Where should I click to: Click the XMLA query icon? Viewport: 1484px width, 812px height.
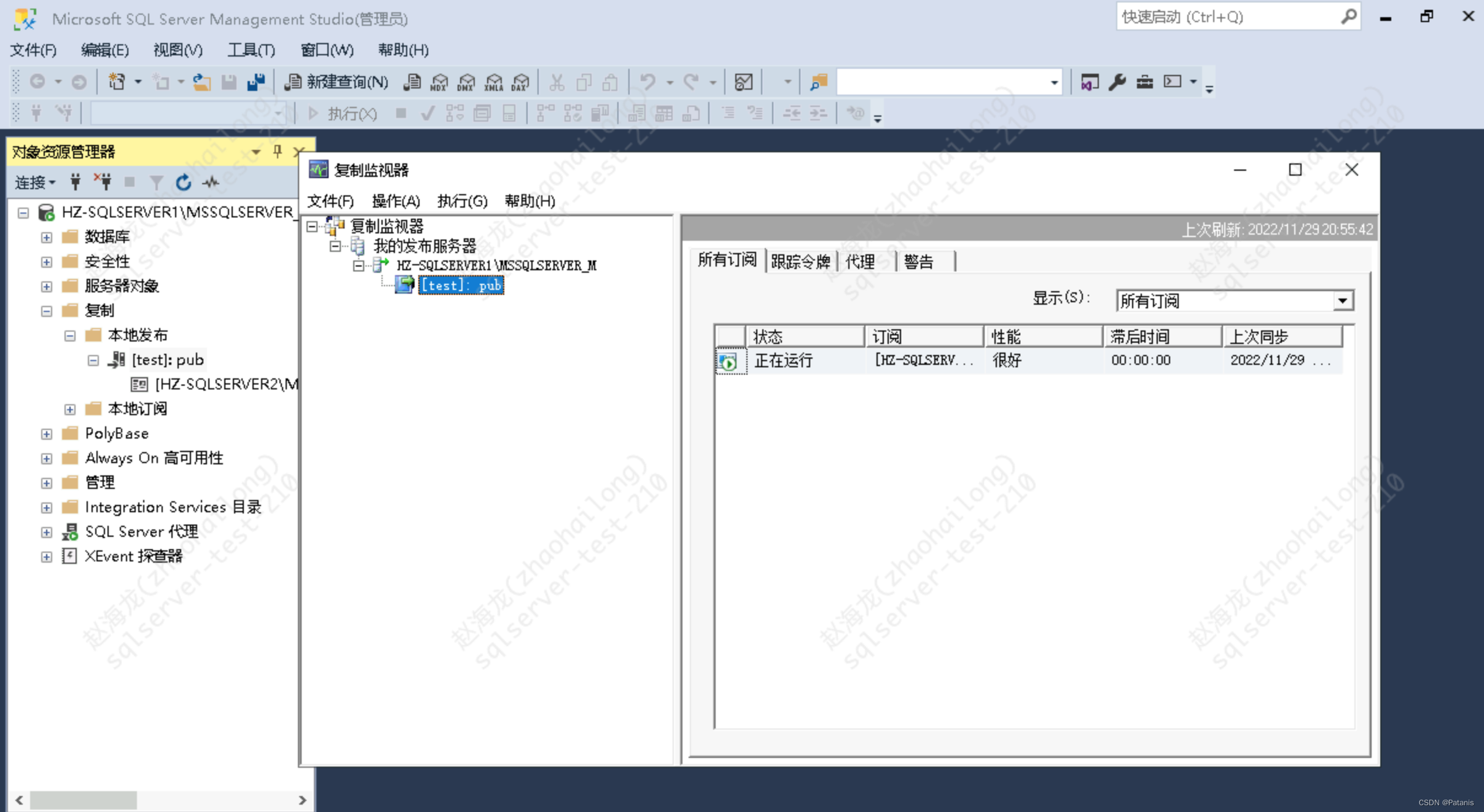493,82
